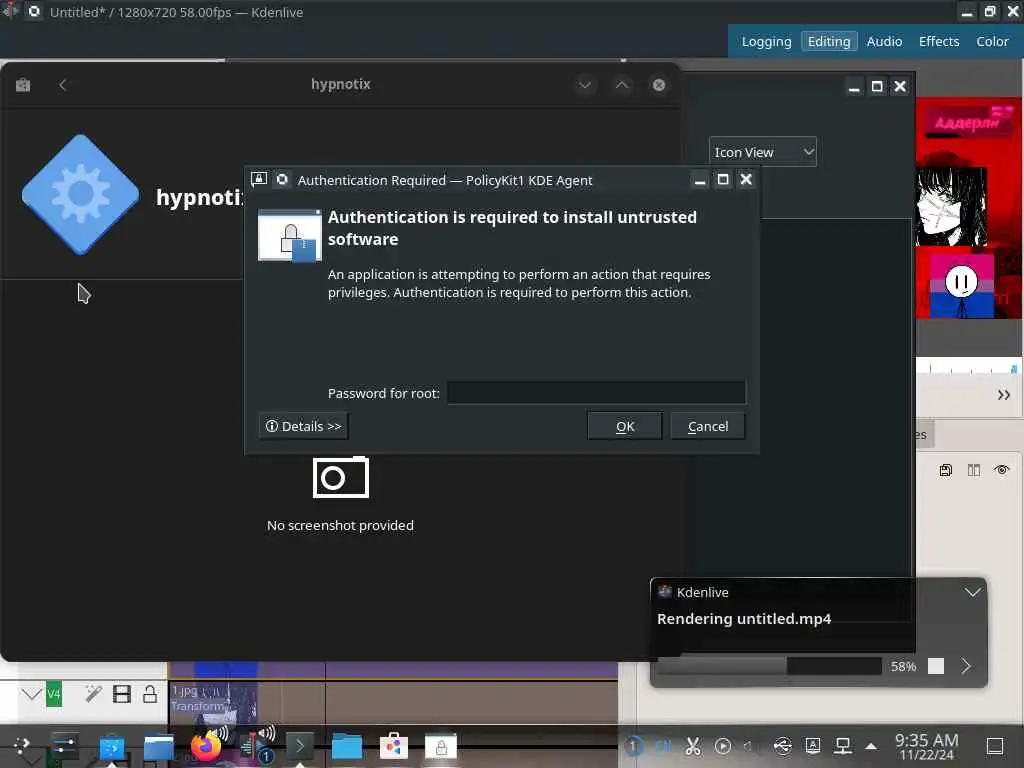Screen dimensions: 1024x768
Task: Open the Icon View dropdown
Action: [762, 152]
